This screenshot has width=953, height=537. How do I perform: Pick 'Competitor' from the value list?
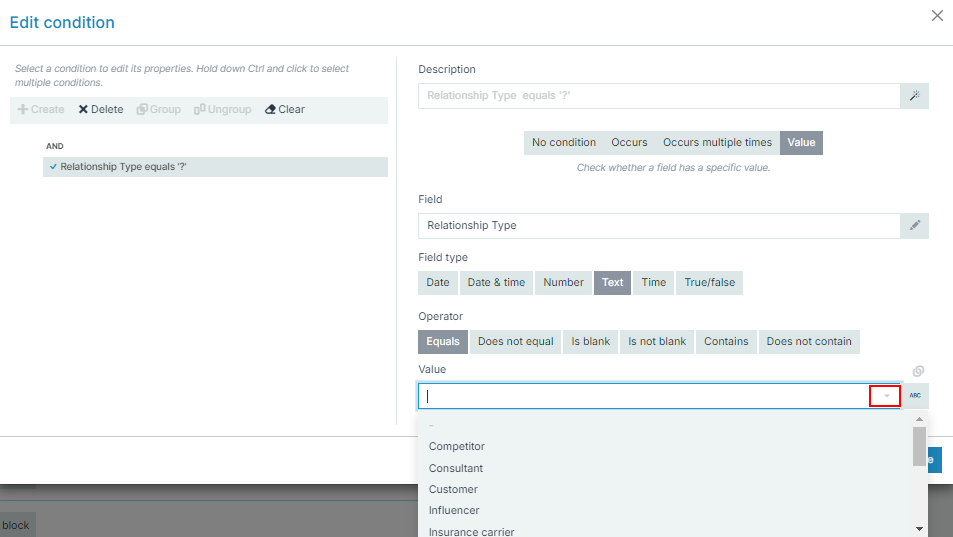456,447
